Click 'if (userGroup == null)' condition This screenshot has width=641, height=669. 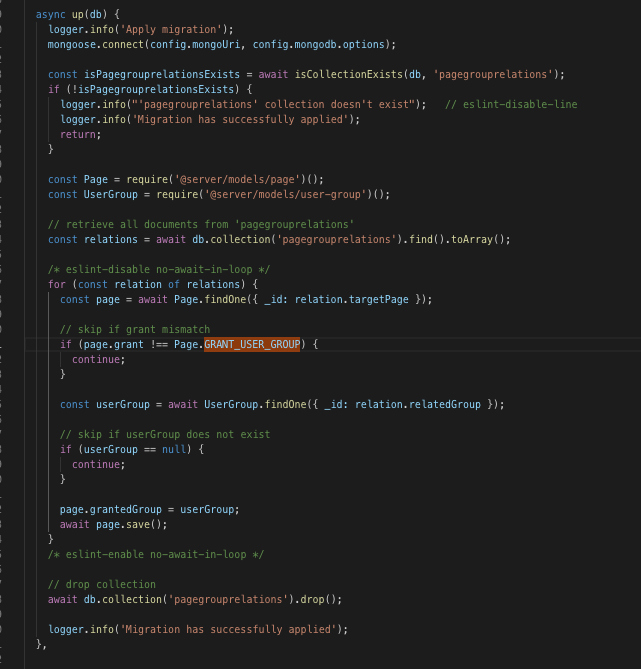tap(132, 449)
